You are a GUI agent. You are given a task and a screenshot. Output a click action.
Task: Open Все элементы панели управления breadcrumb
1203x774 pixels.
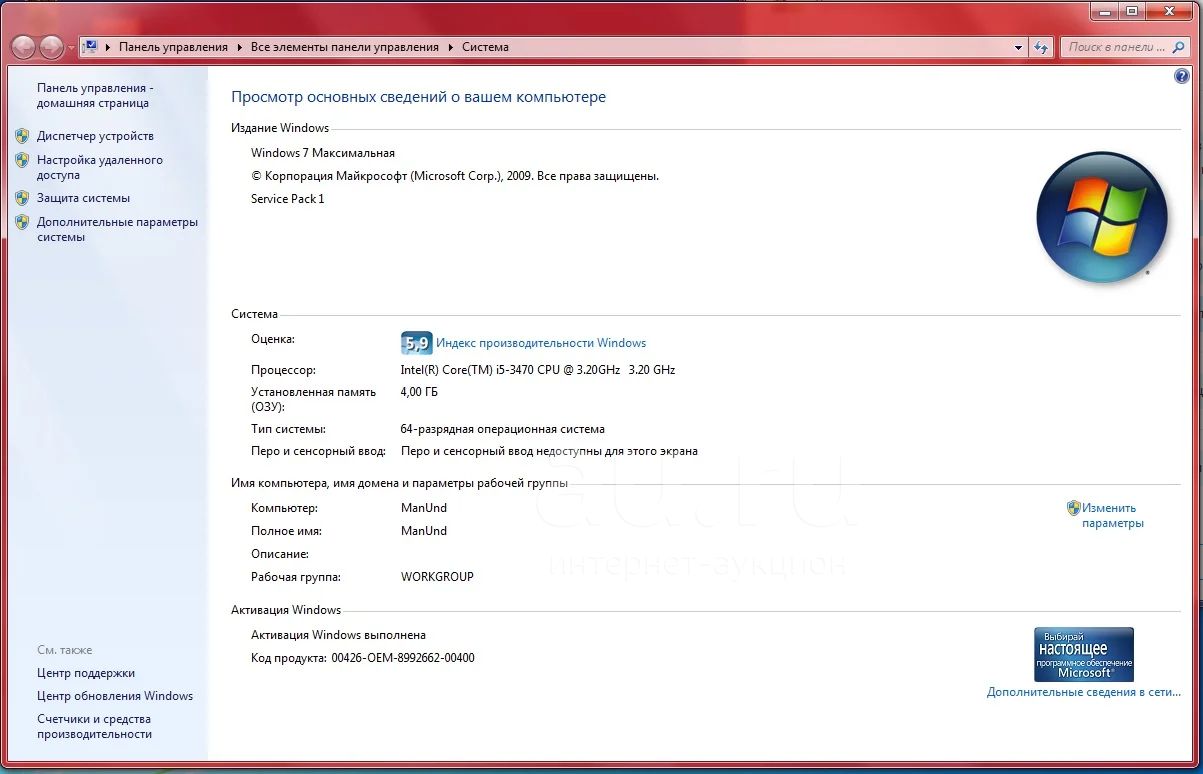pyautogui.click(x=345, y=47)
